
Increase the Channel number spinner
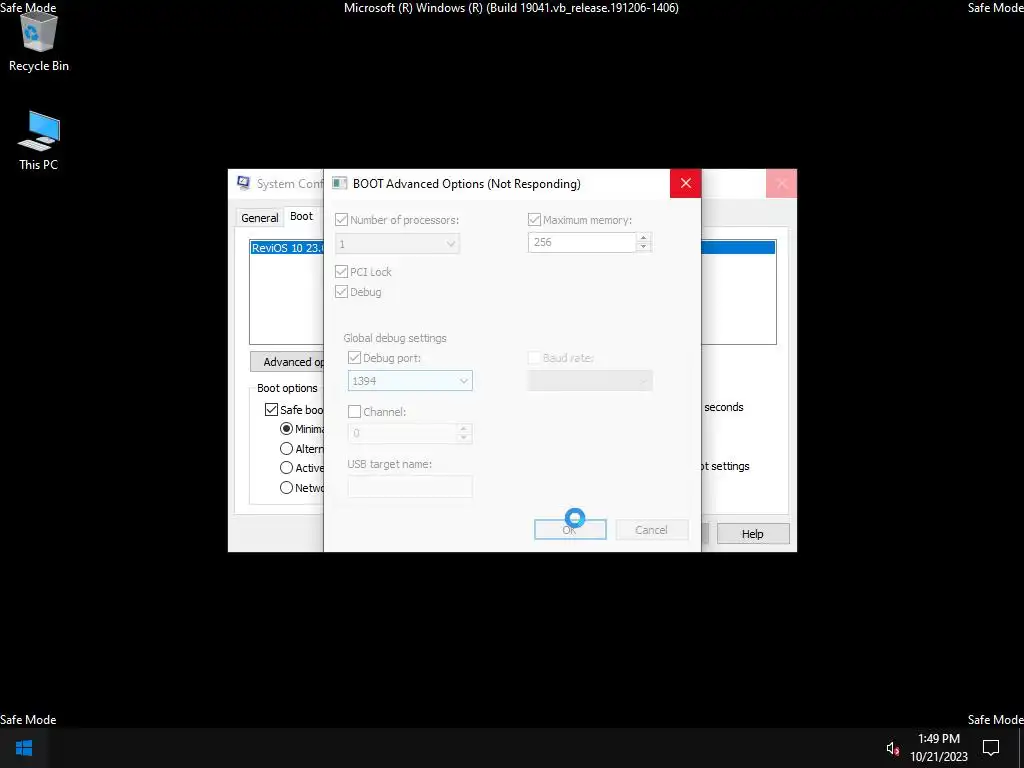pos(464,428)
